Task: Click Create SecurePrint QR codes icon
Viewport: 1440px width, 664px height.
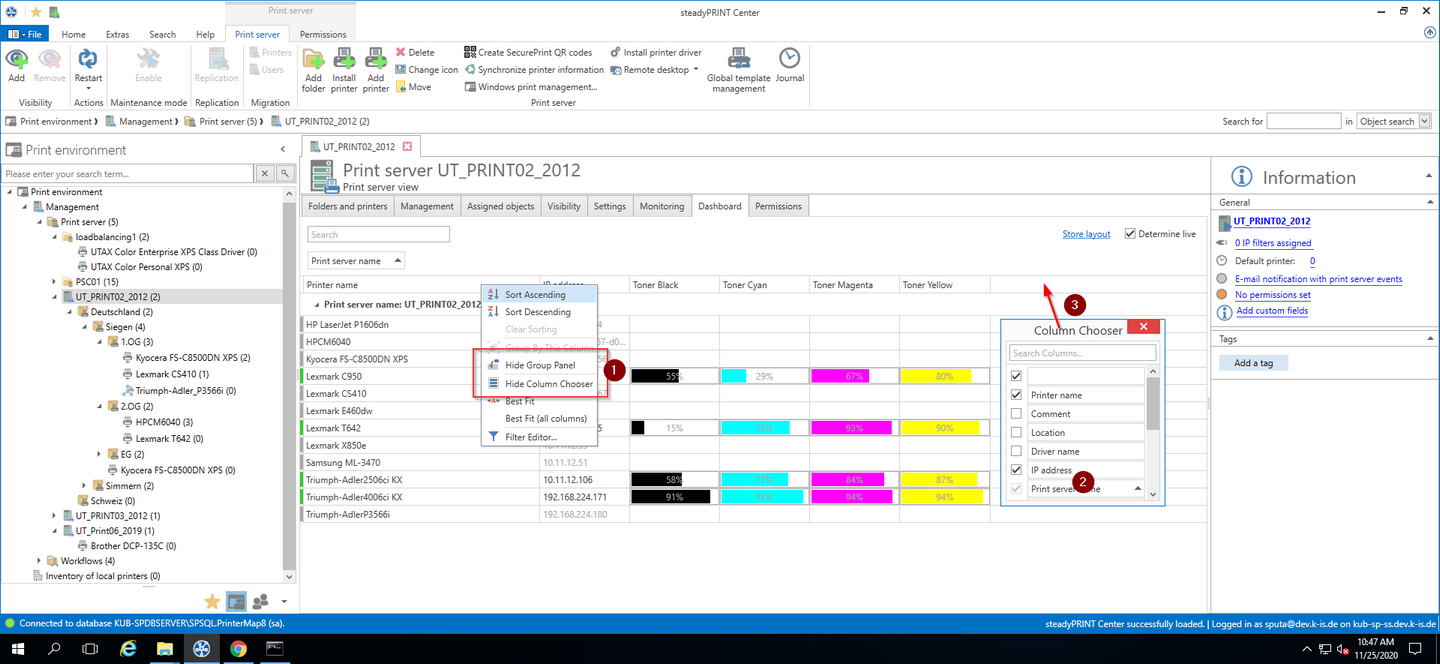Action: click(x=470, y=53)
